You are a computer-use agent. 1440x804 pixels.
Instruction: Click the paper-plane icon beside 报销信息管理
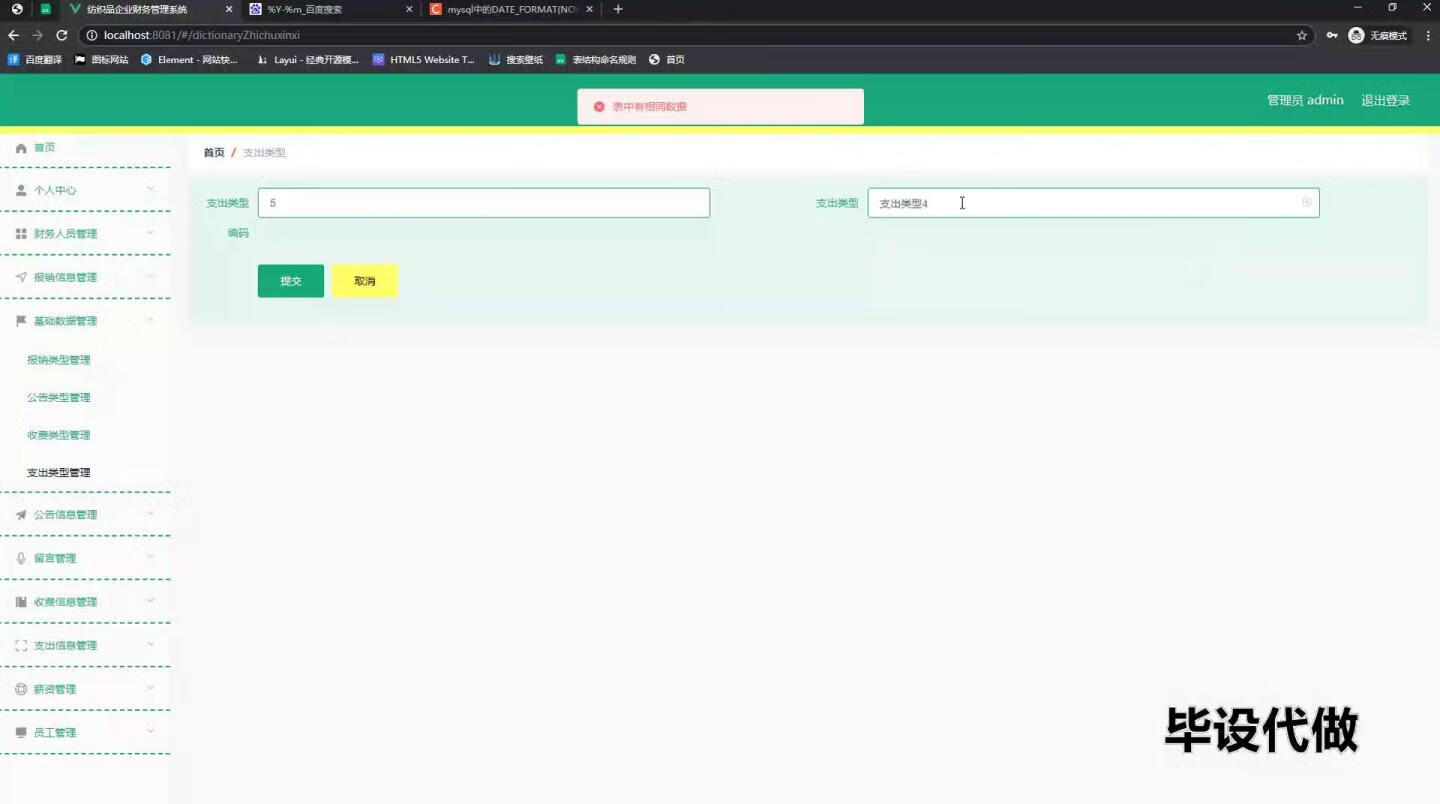coord(21,277)
